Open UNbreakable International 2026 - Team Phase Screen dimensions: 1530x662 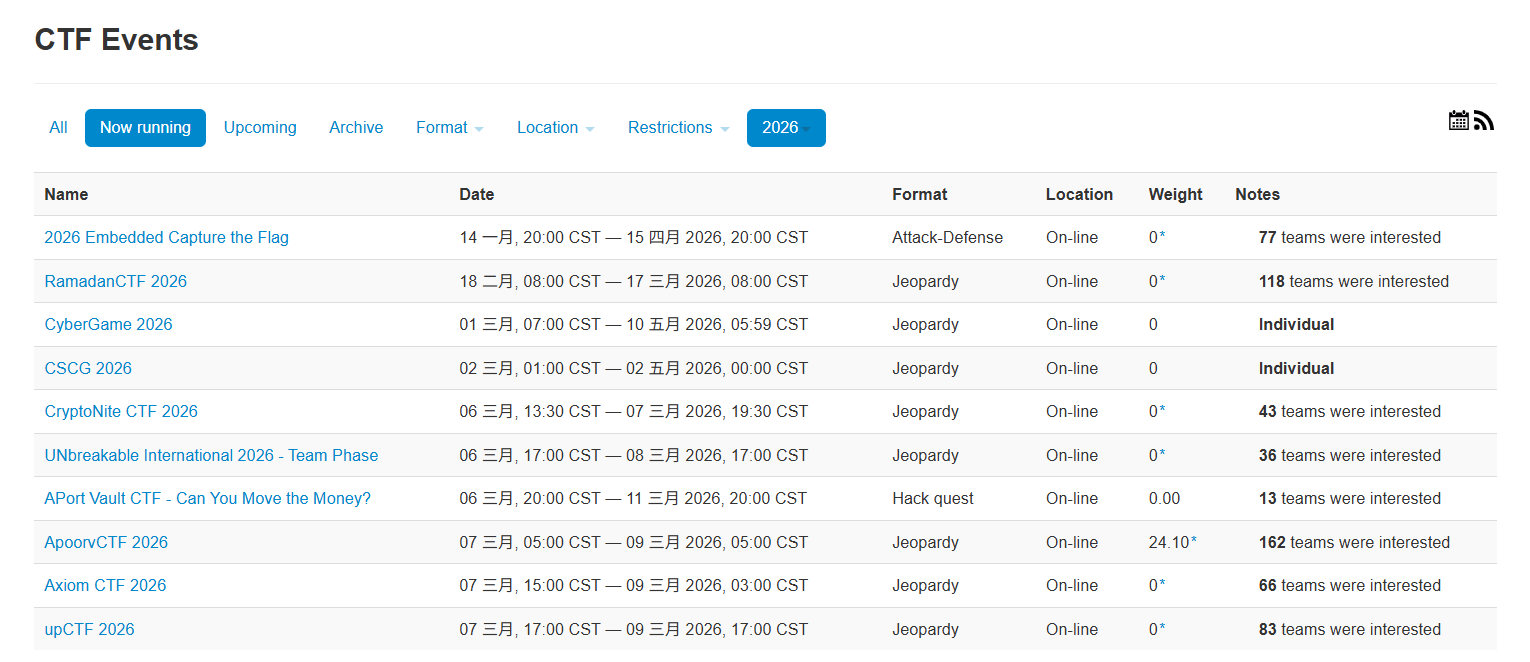[x=211, y=456]
